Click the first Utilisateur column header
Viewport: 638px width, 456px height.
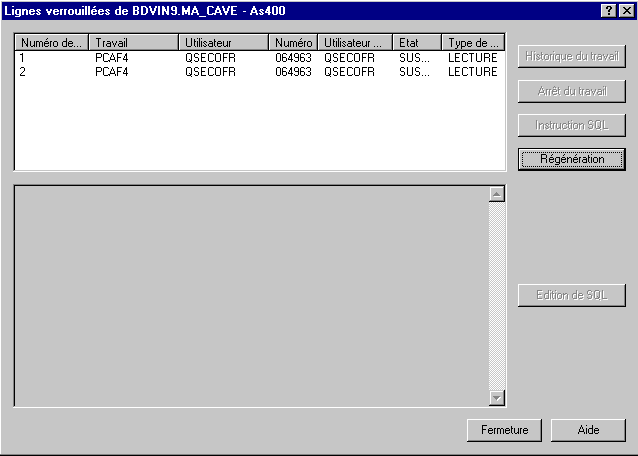click(223, 42)
